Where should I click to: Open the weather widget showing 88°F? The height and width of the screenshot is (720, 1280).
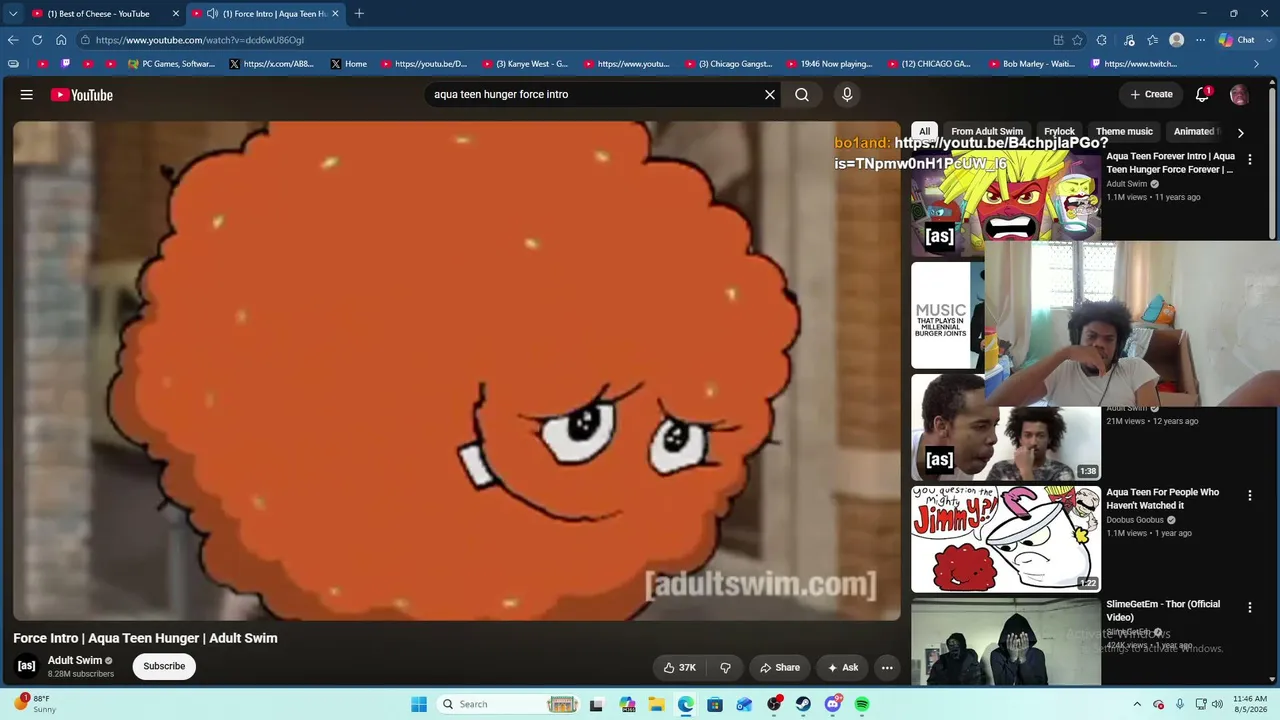pyautogui.click(x=36, y=704)
